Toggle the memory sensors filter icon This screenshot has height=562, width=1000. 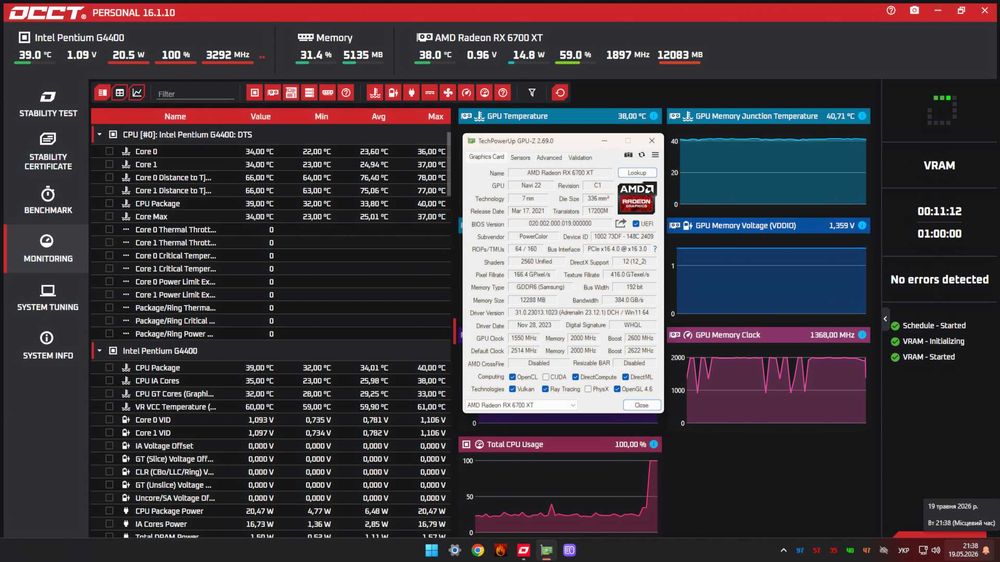pyautogui.click(x=327, y=93)
